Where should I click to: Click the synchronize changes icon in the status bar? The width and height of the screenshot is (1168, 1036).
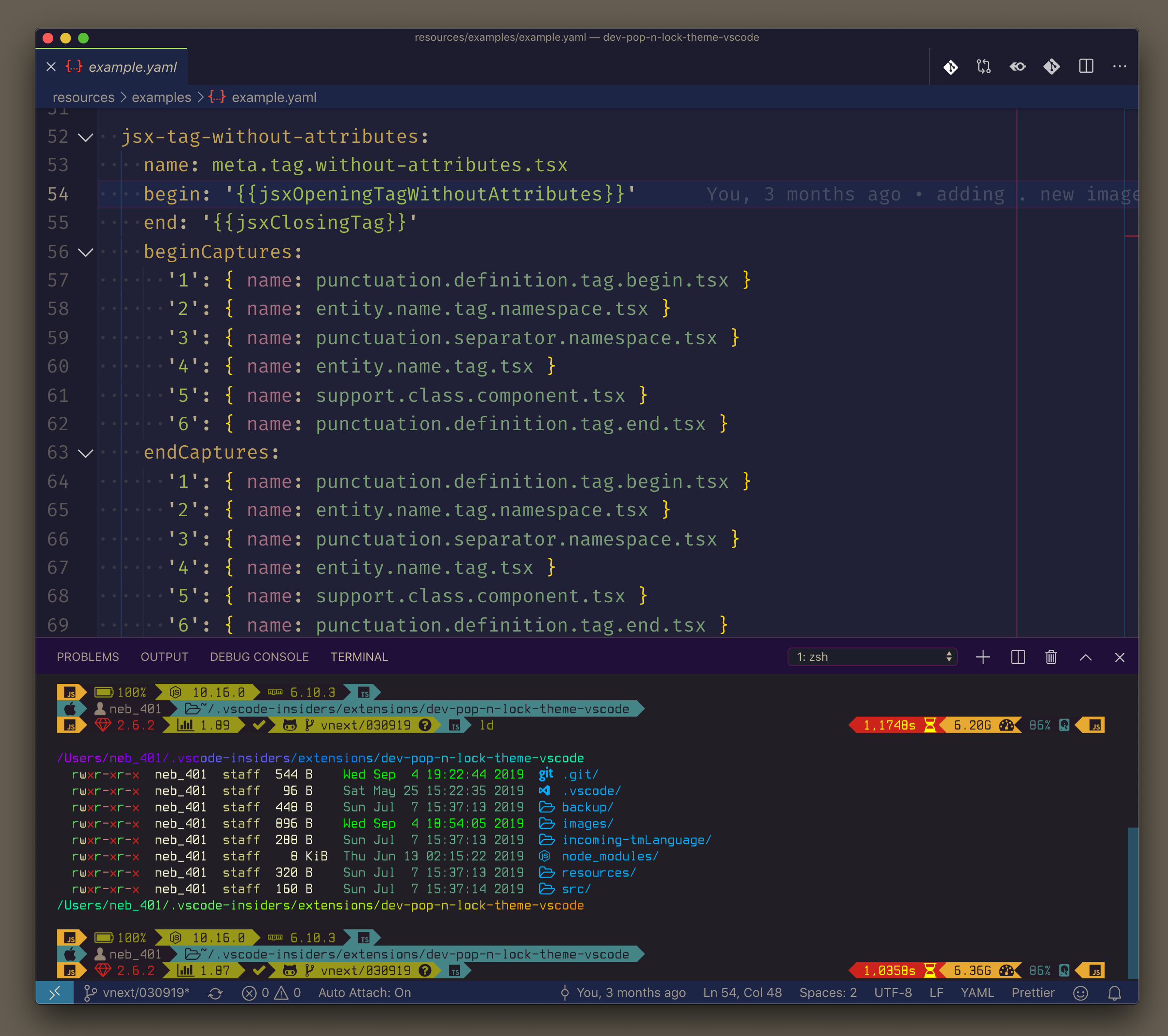pos(216,993)
